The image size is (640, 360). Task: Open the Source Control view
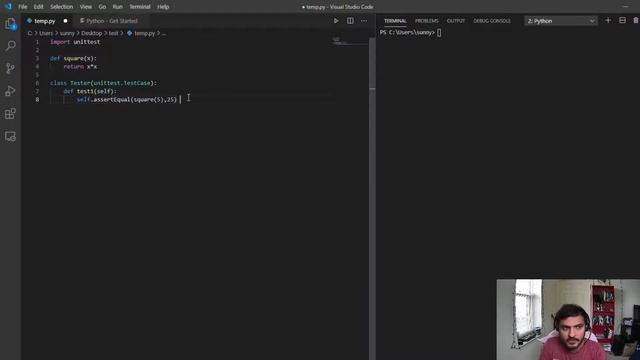click(x=11, y=68)
